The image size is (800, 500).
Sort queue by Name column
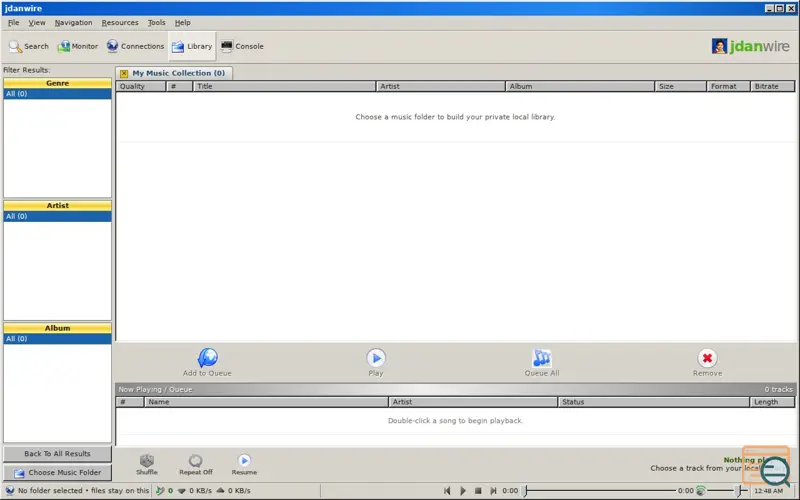click(x=266, y=402)
